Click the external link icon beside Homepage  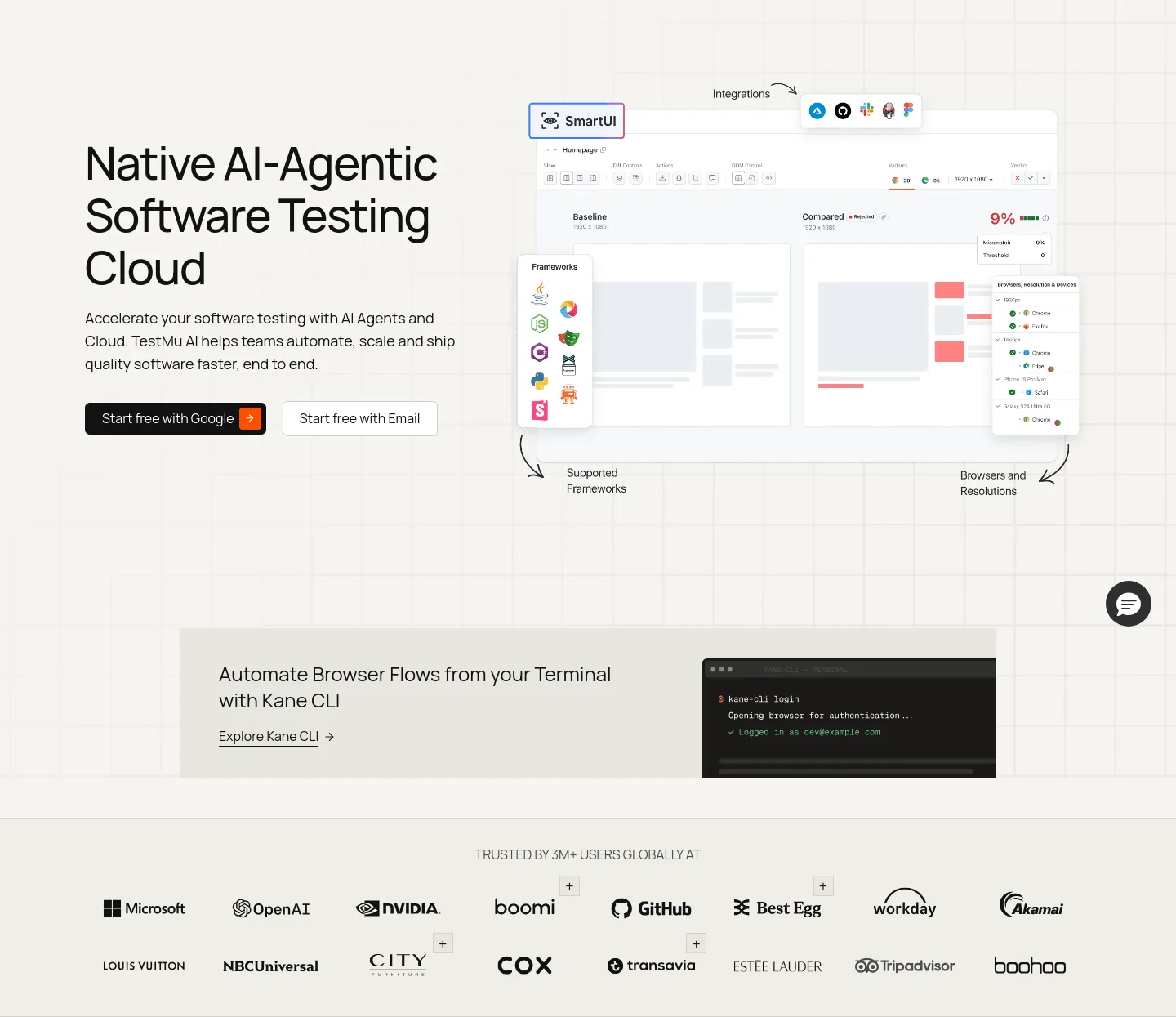point(603,149)
